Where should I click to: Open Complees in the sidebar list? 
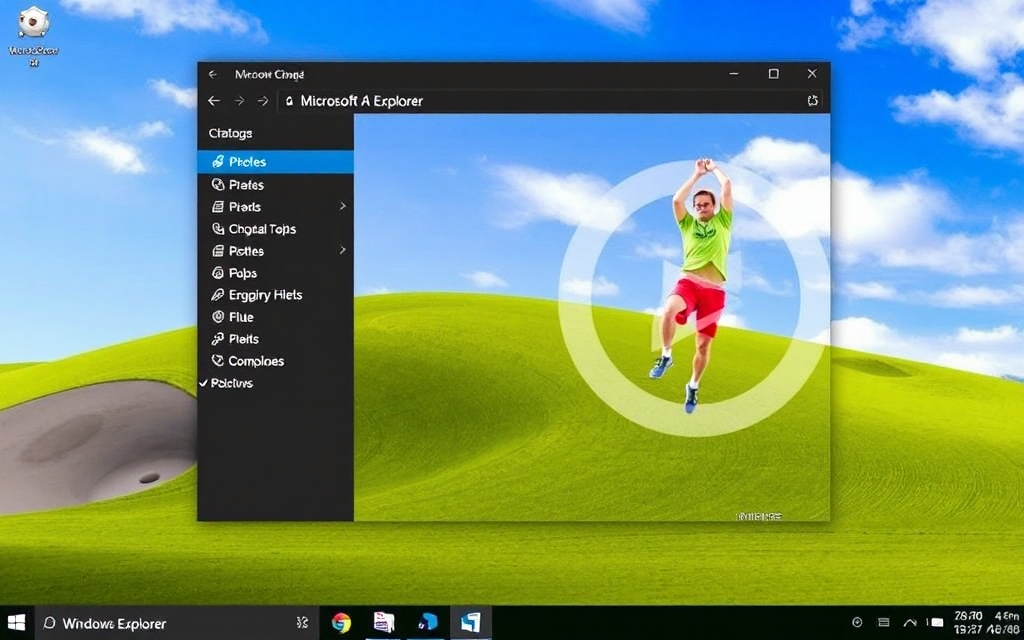[x=276, y=361]
